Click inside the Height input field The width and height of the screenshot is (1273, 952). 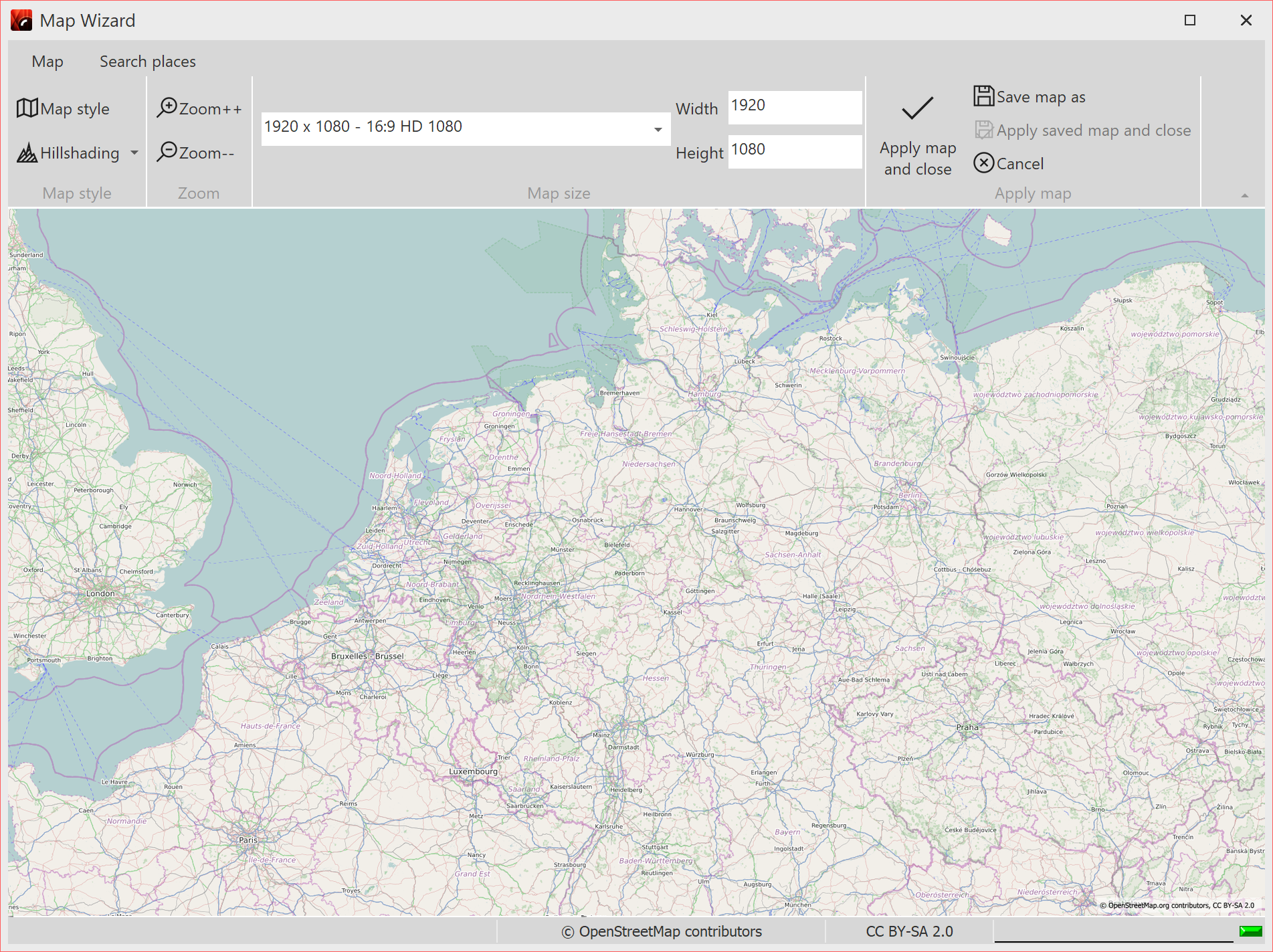pyautogui.click(x=795, y=150)
